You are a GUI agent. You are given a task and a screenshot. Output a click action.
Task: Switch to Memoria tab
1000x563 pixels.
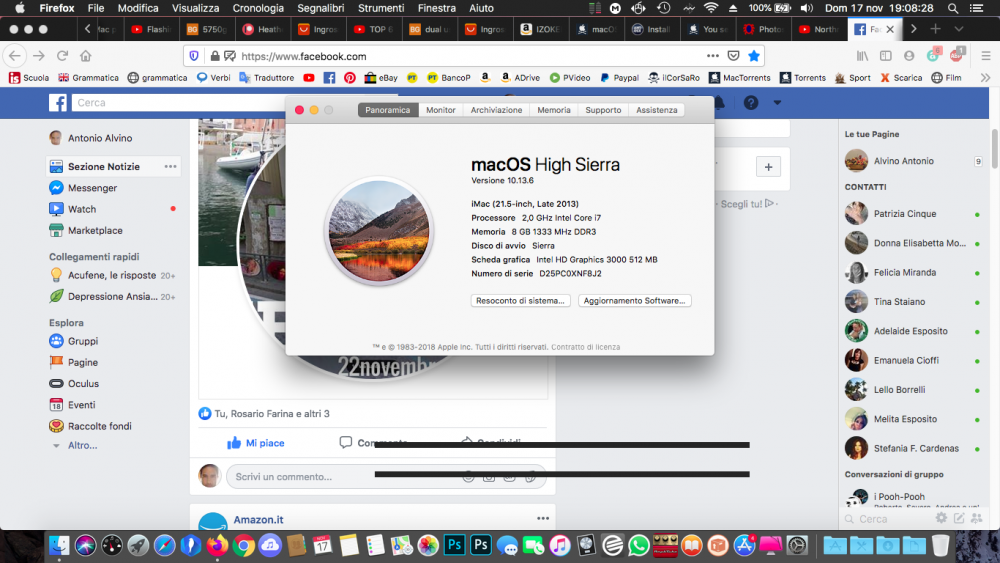[554, 110]
